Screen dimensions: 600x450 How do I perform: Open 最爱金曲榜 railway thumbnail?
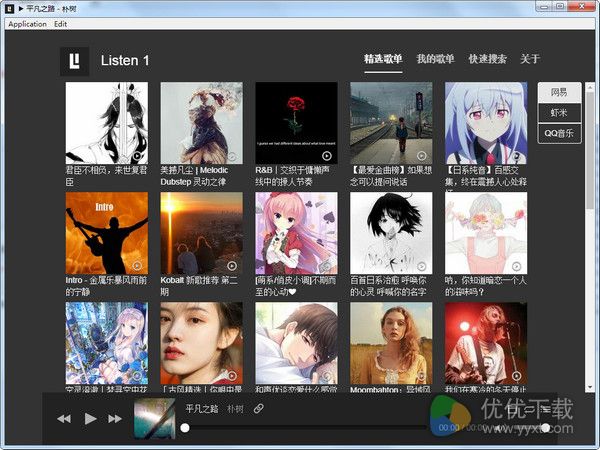pyautogui.click(x=391, y=123)
